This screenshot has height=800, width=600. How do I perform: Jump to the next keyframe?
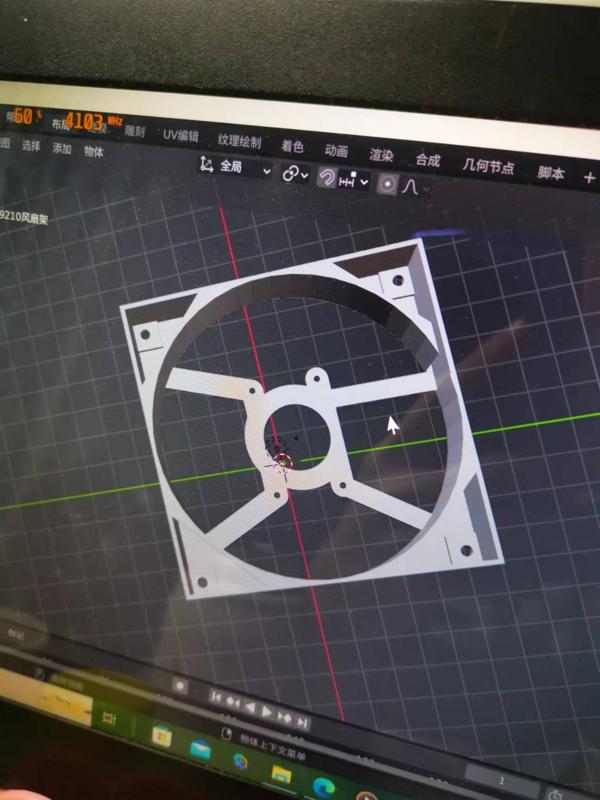click(283, 717)
